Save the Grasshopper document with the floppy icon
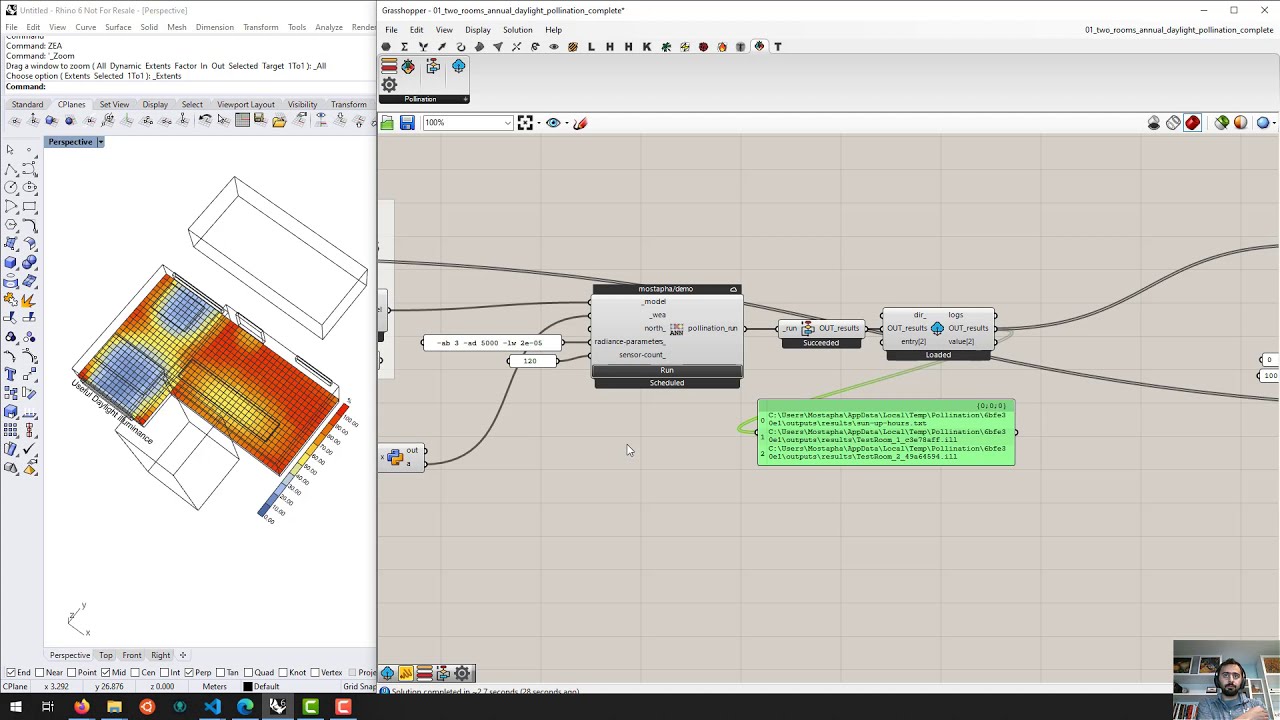The height and width of the screenshot is (720, 1280). [407, 123]
